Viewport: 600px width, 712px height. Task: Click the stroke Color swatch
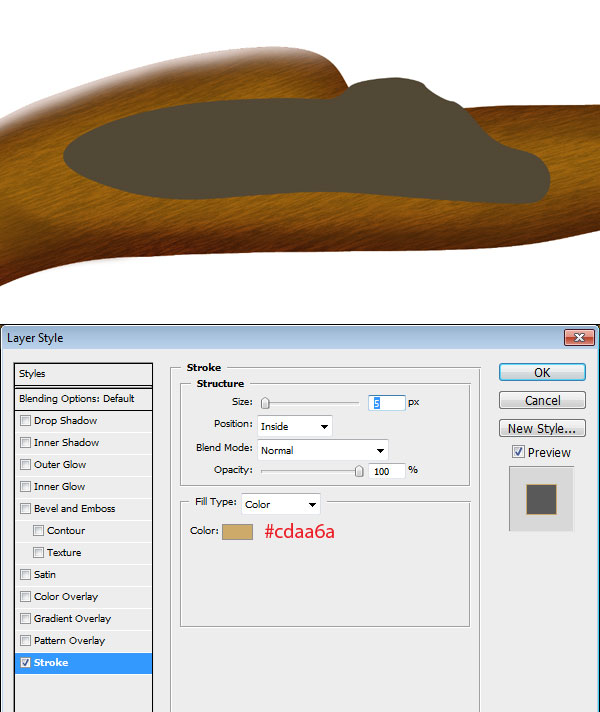click(237, 531)
